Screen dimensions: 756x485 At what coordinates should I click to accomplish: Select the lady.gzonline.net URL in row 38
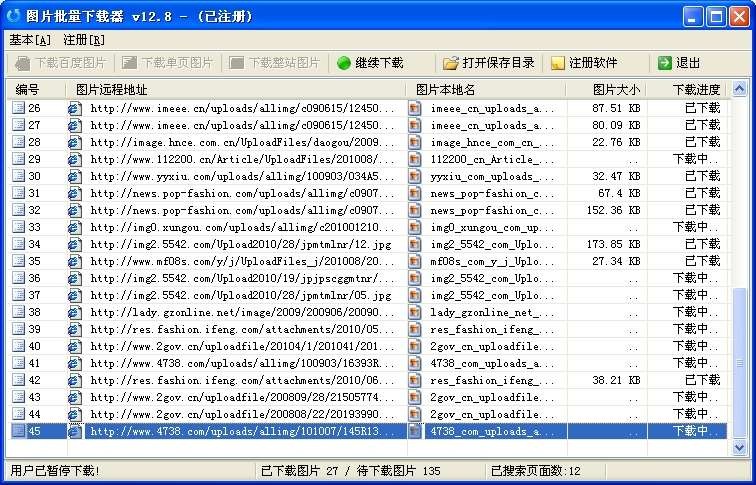[243, 312]
